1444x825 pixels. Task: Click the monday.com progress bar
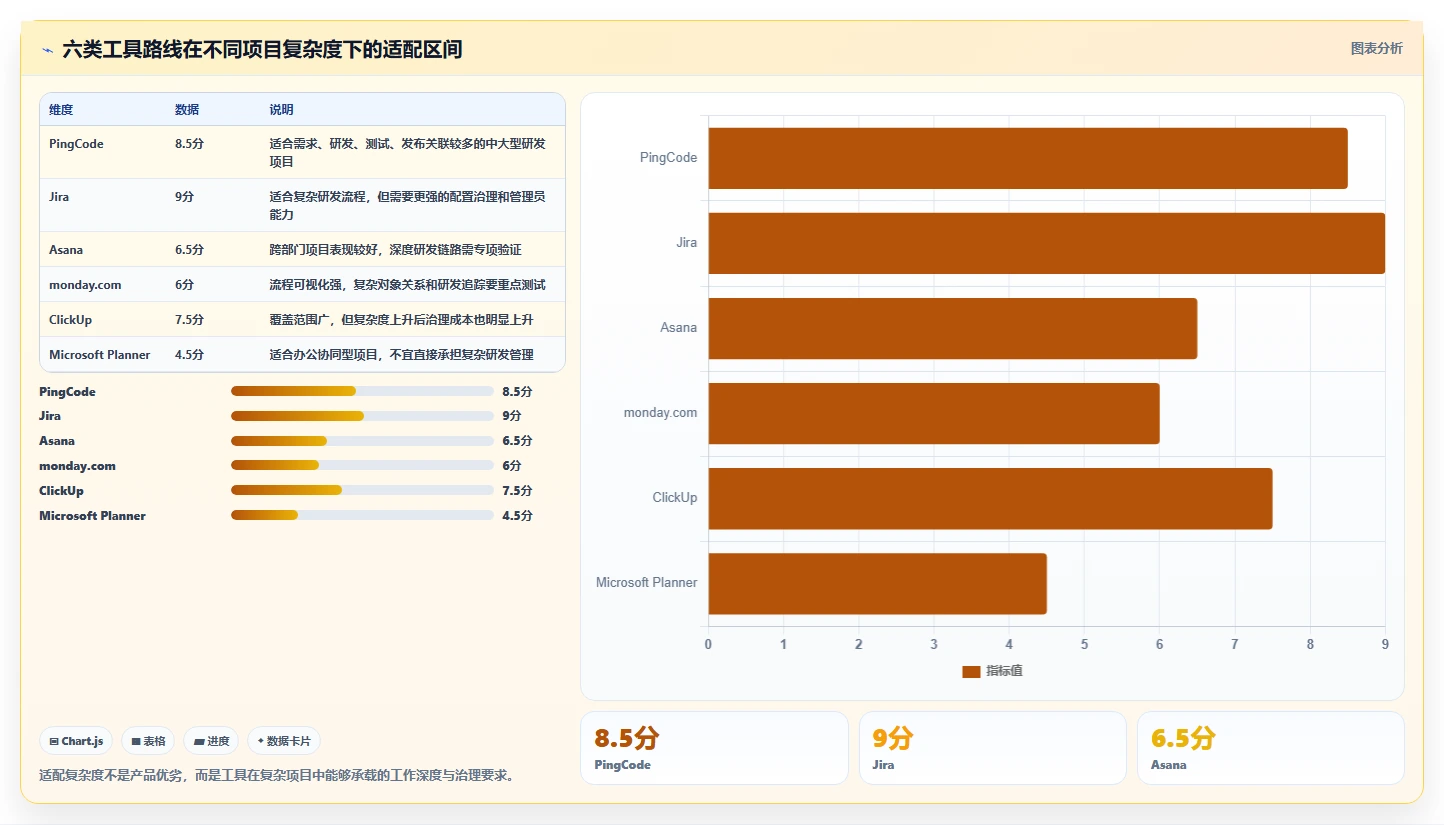pos(362,466)
